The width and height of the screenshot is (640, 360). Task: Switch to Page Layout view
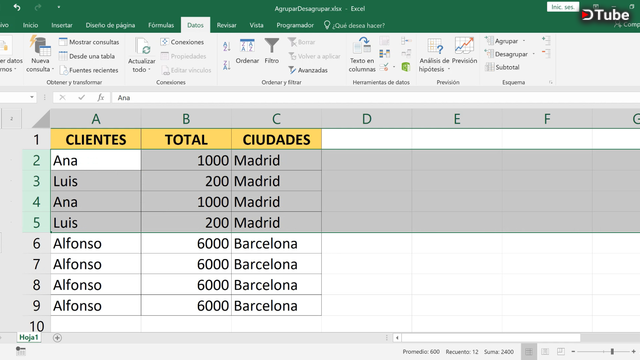coord(545,351)
